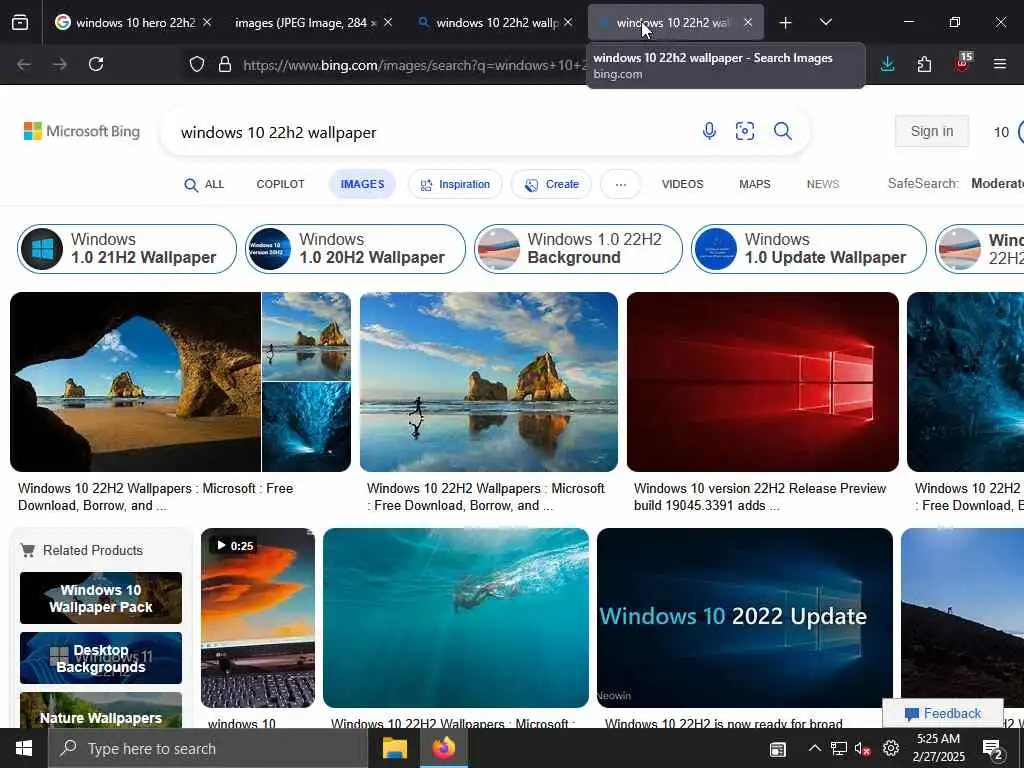Open Bing visual search camera icon

744,131
